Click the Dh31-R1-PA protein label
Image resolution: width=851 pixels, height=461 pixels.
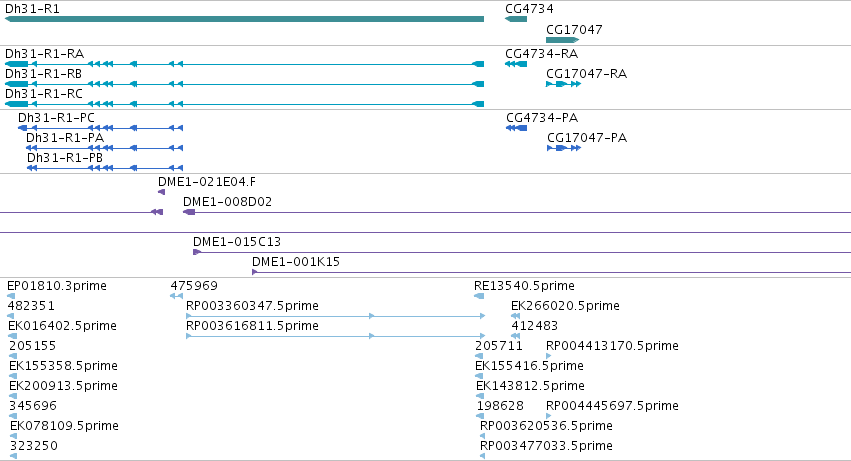[65, 138]
